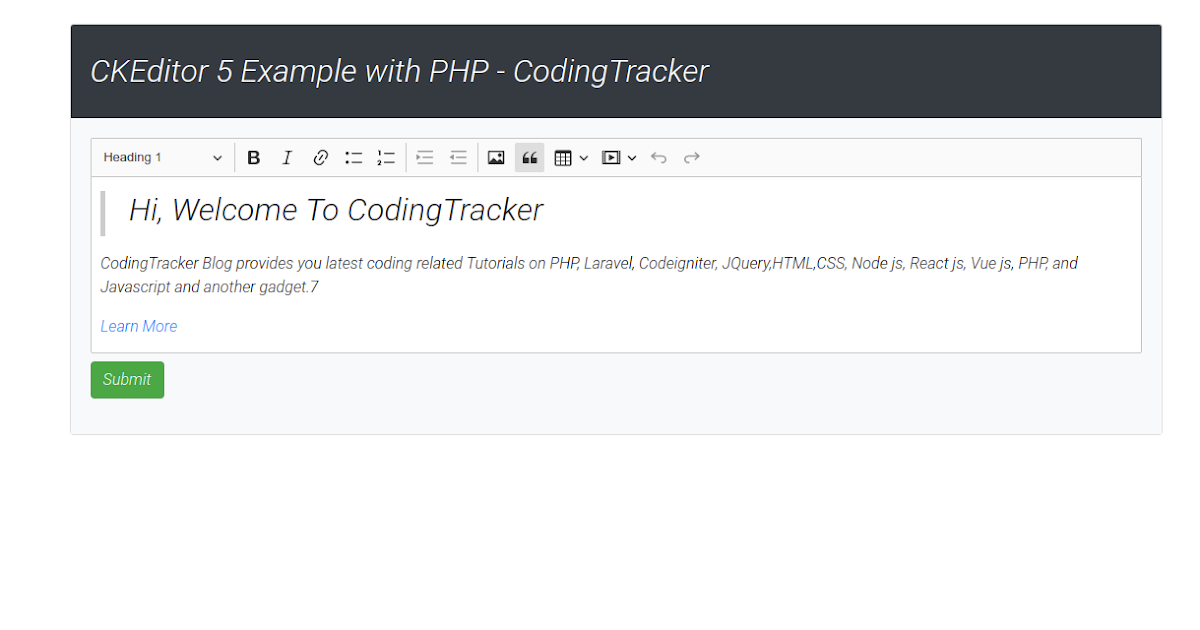The image size is (1200, 630).
Task: Insert an image using the toolbar icon
Action: [496, 157]
